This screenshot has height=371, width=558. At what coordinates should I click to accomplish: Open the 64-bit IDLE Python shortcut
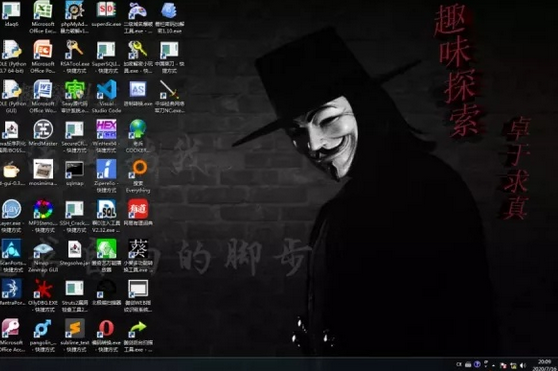tap(11, 57)
